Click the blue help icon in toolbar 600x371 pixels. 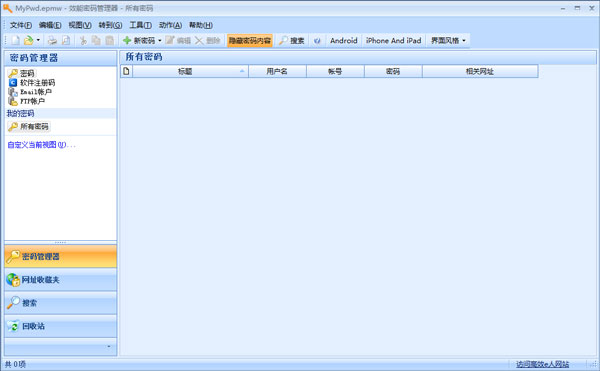317,40
